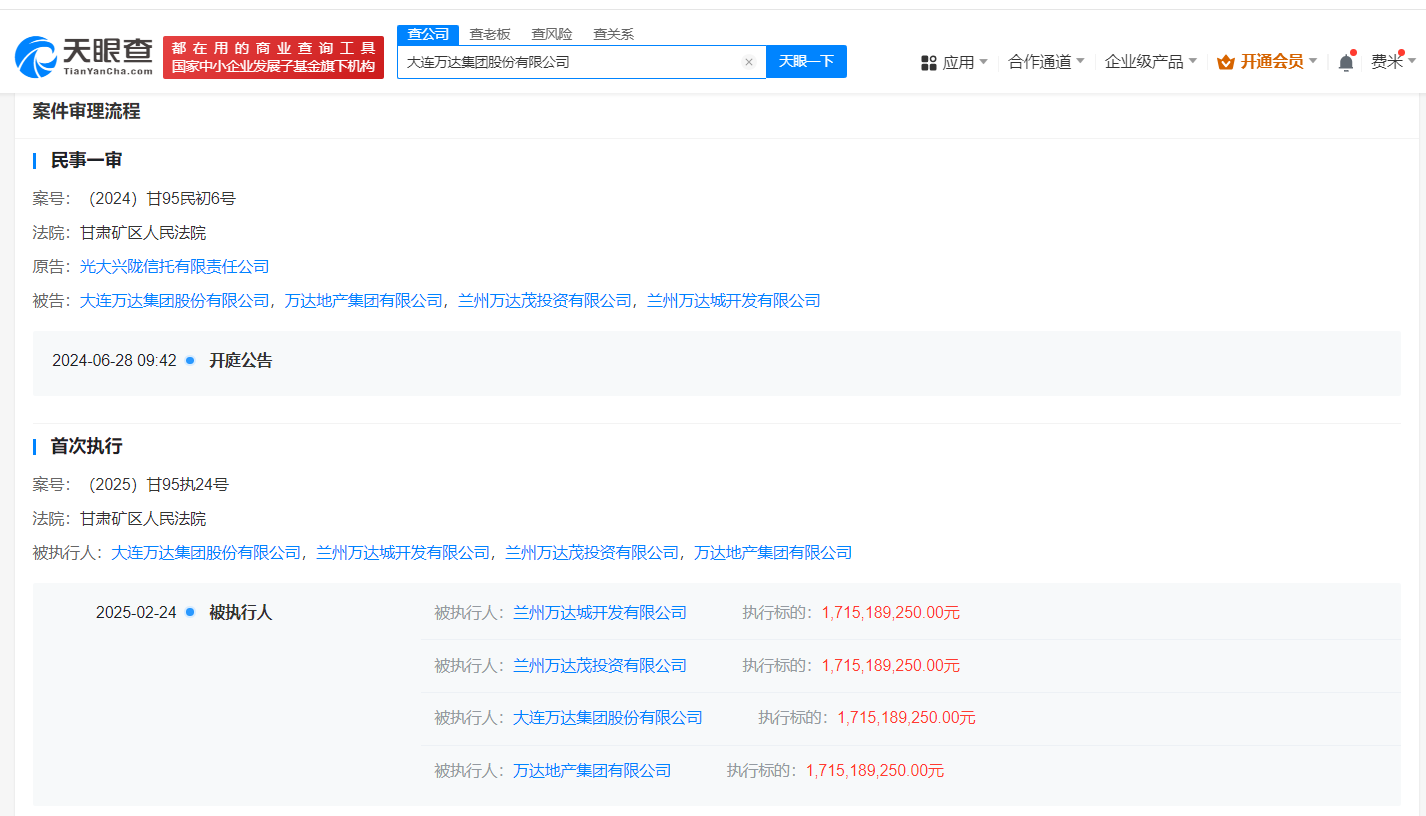This screenshot has width=1426, height=816.
Task: Expand the 企业级产品 dropdown
Action: (x=1151, y=62)
